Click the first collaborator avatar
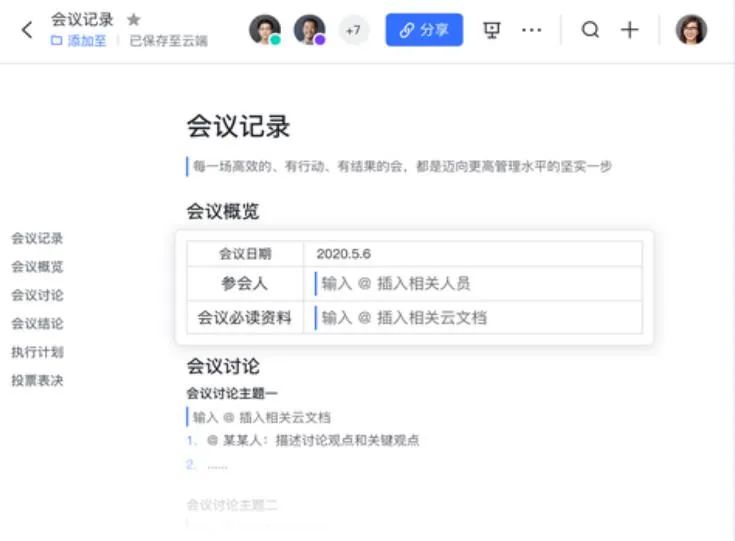The image size is (735, 541). [x=265, y=30]
